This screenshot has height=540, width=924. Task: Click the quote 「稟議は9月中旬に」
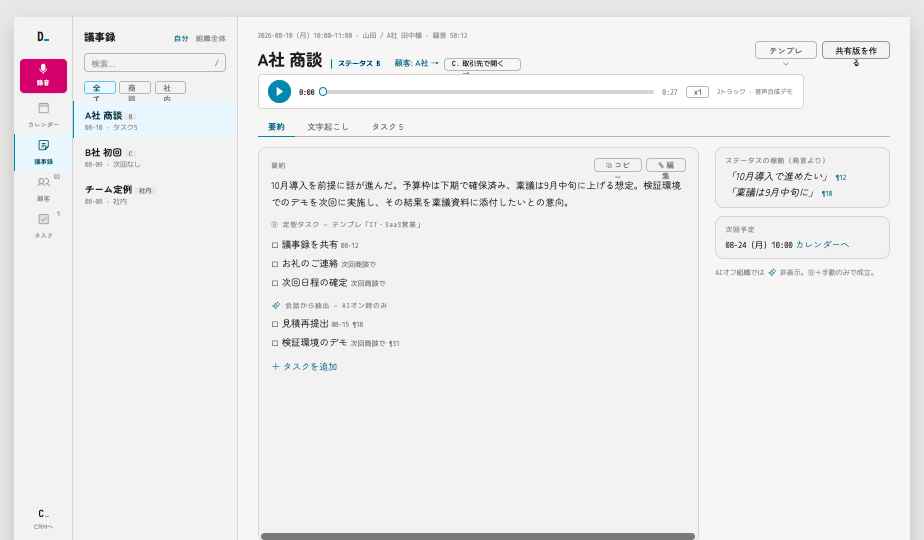pos(773,193)
